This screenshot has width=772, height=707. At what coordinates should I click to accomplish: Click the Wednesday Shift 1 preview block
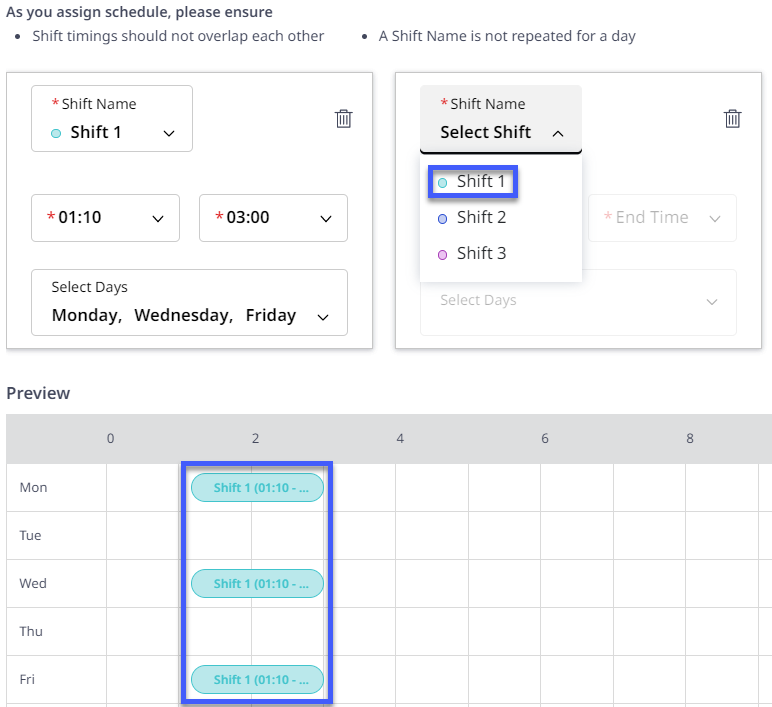[257, 584]
